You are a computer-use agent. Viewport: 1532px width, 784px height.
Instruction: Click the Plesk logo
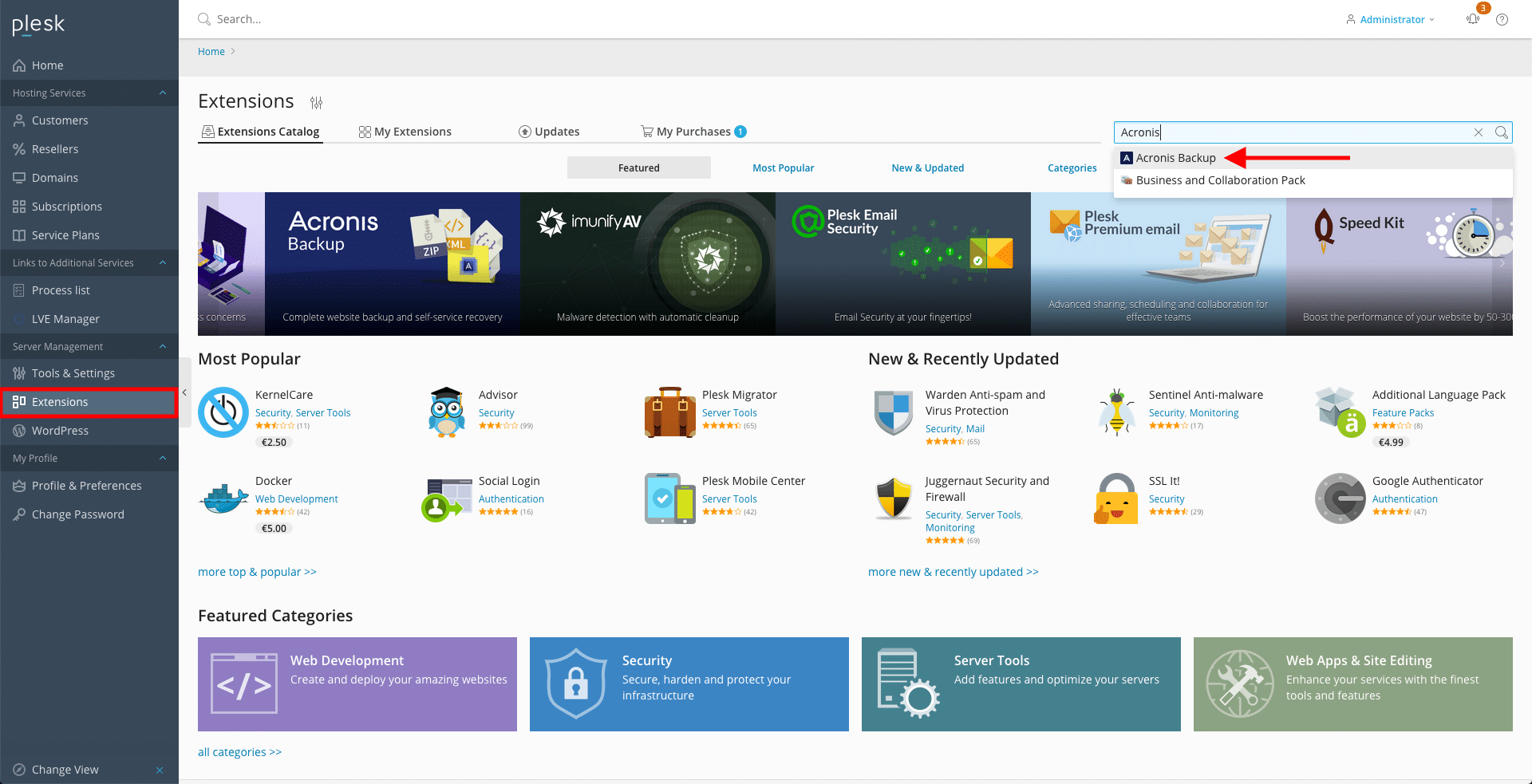click(38, 25)
